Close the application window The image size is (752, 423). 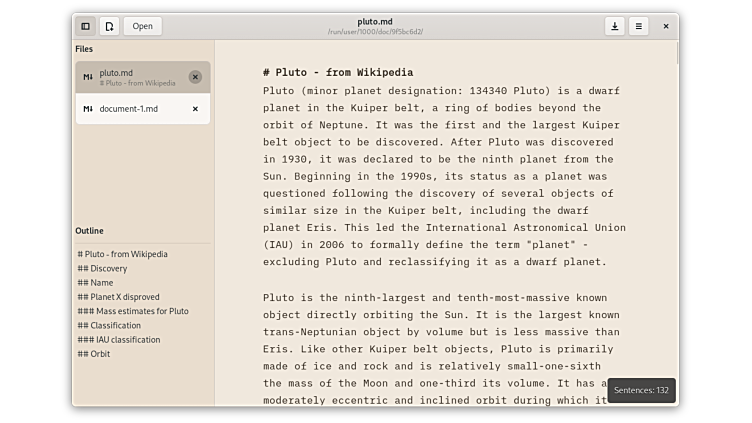coord(666,26)
